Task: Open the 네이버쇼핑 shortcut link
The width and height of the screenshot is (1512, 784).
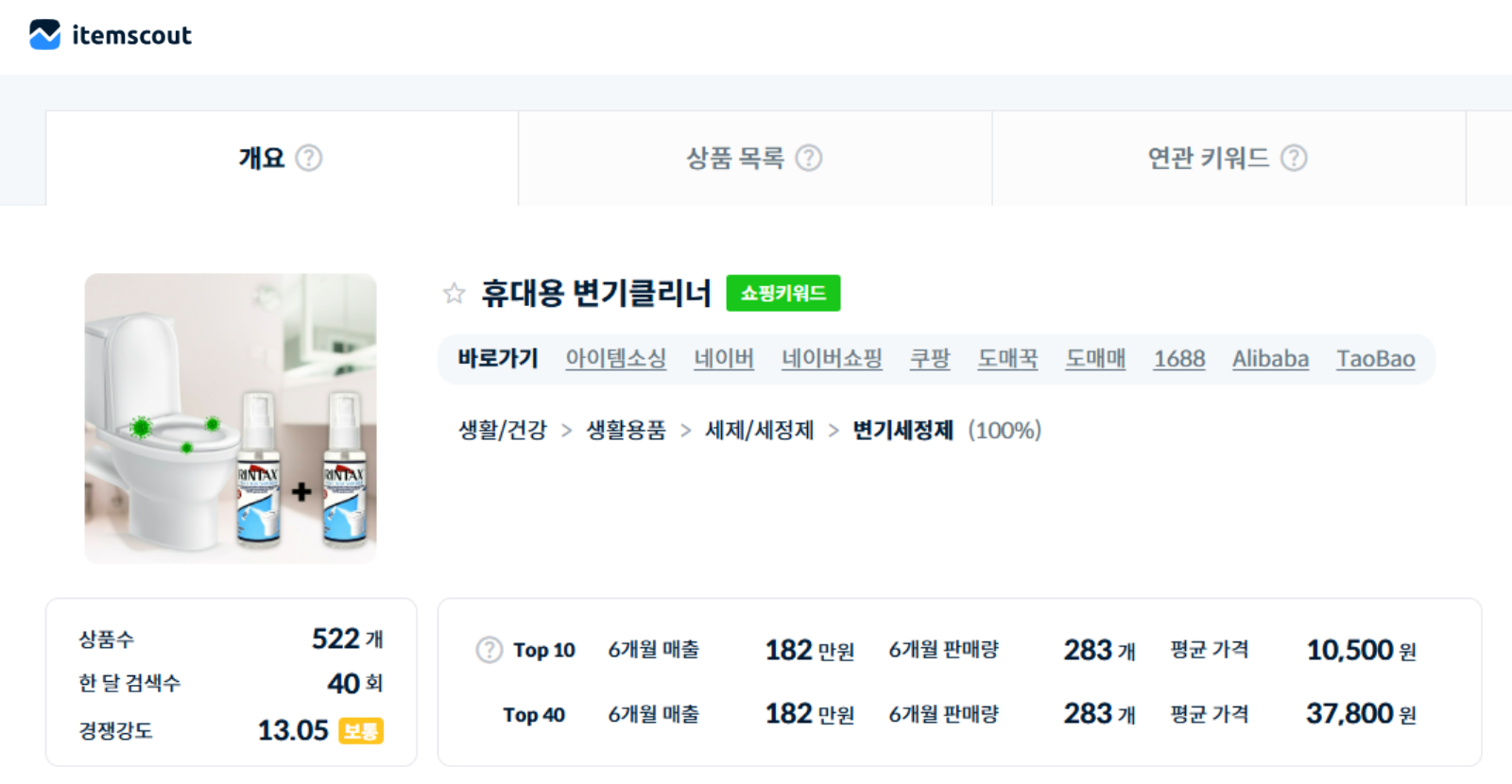Action: click(x=832, y=358)
